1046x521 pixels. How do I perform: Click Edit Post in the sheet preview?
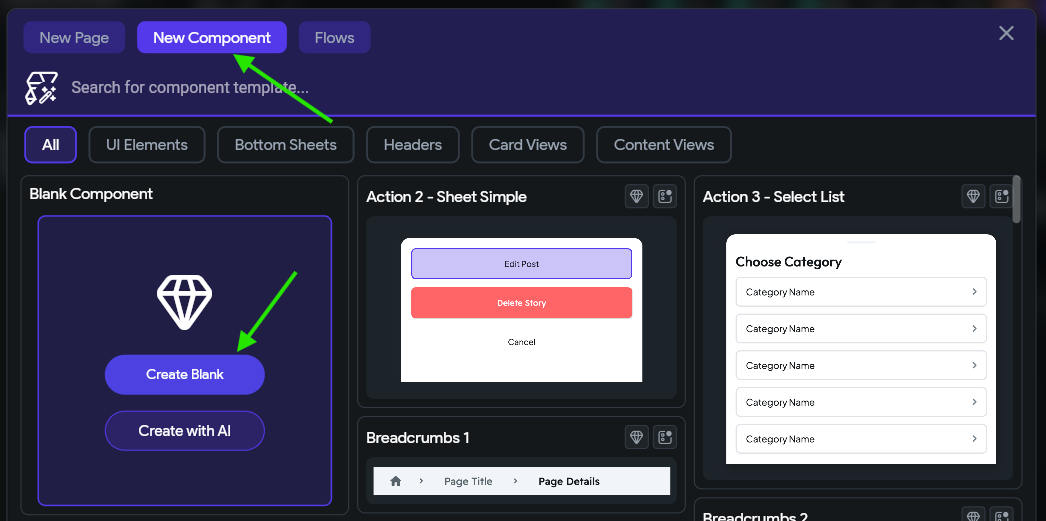tap(521, 264)
